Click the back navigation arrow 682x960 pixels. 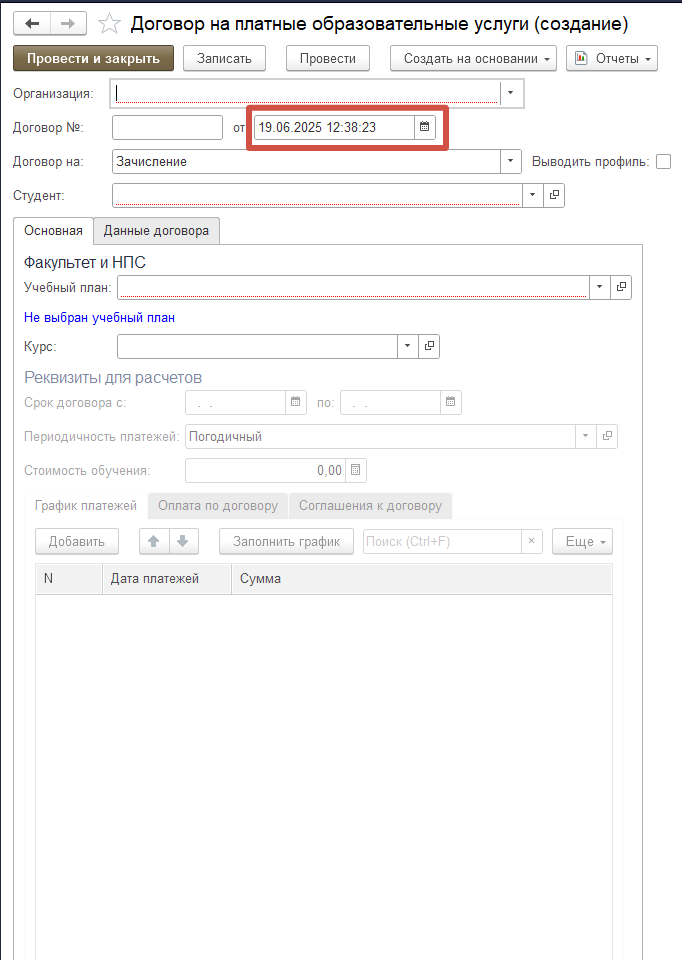point(33,23)
